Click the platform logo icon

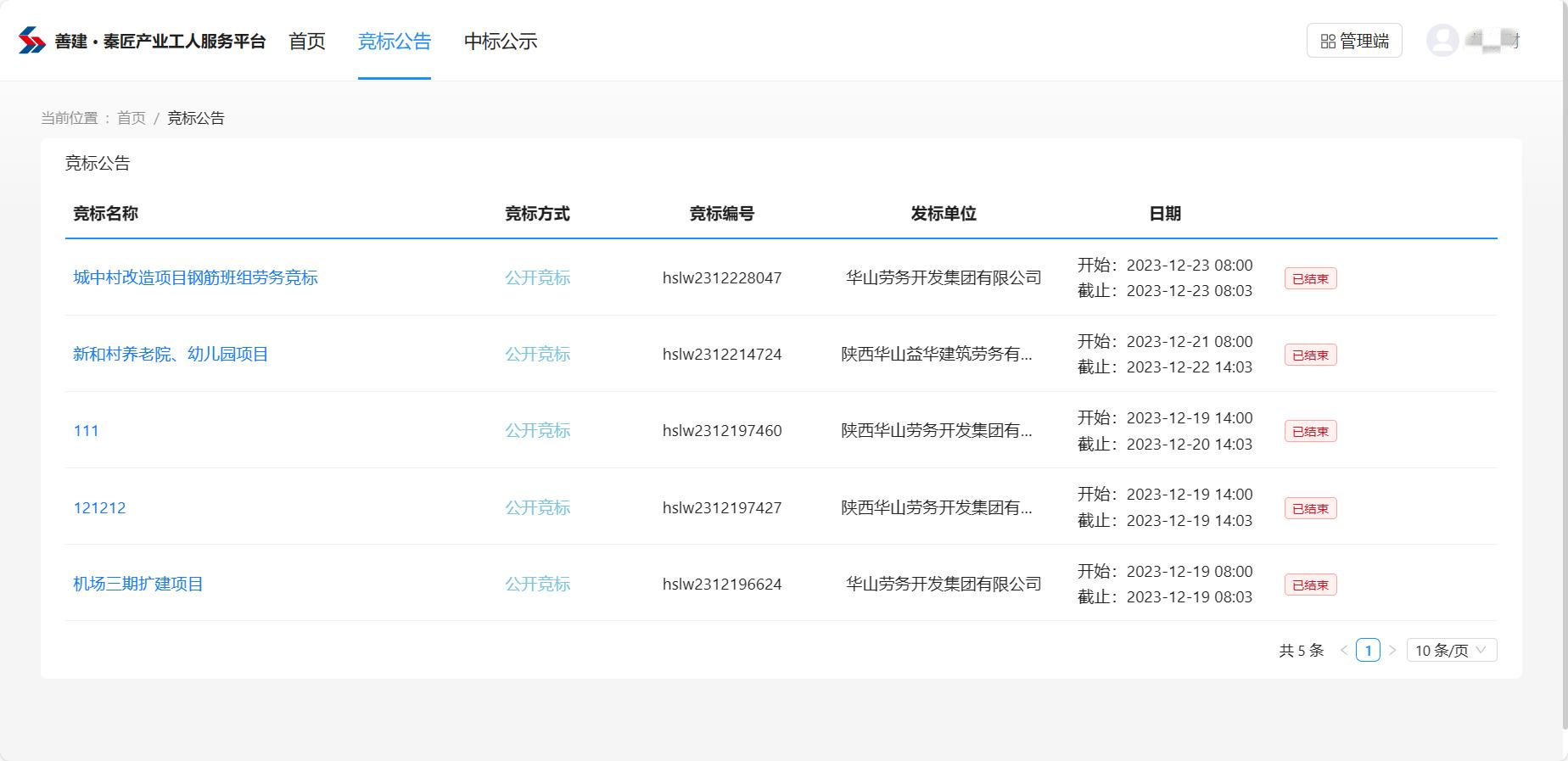click(32, 41)
